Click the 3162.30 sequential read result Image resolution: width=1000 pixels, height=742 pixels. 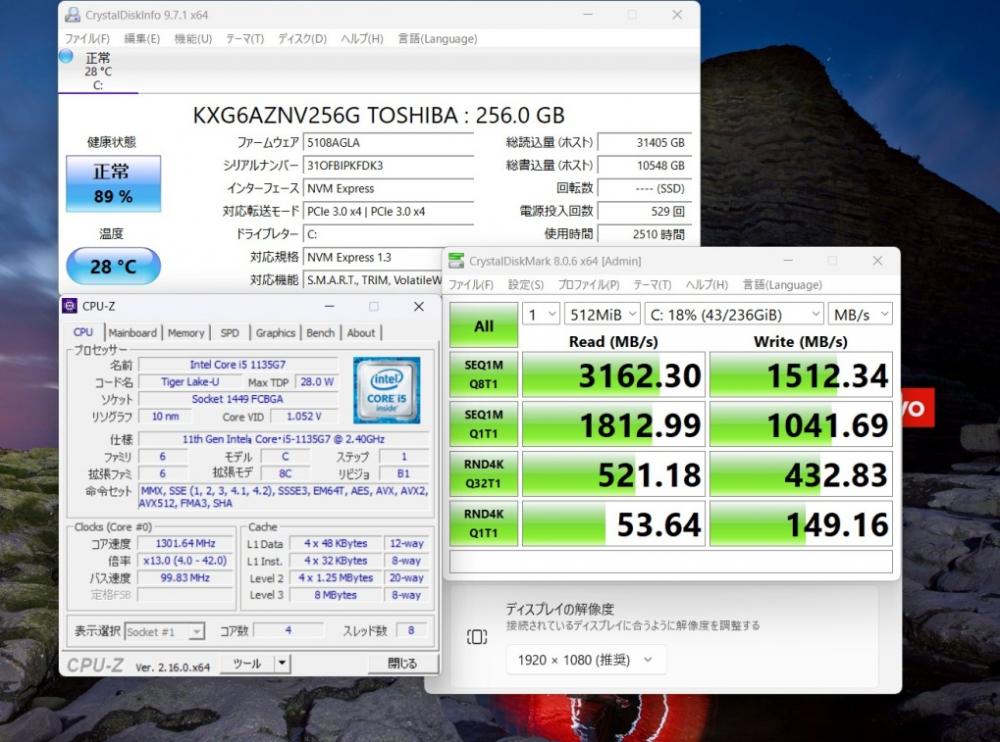tap(614, 375)
